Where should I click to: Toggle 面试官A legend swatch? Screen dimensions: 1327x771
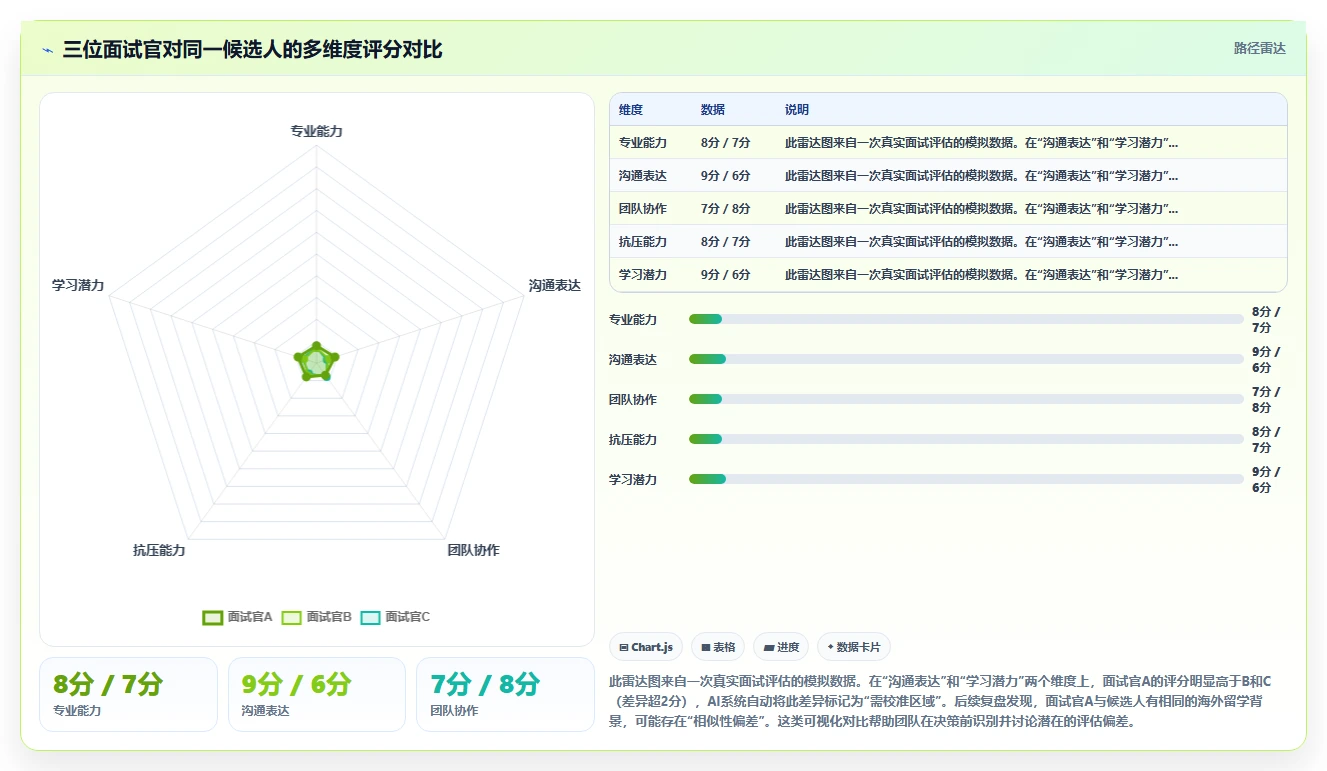(212, 617)
